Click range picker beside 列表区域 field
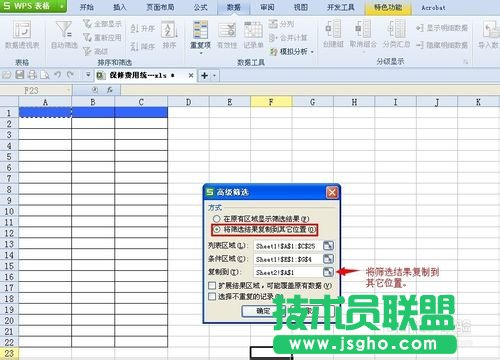The height and width of the screenshot is (360, 500). [328, 246]
